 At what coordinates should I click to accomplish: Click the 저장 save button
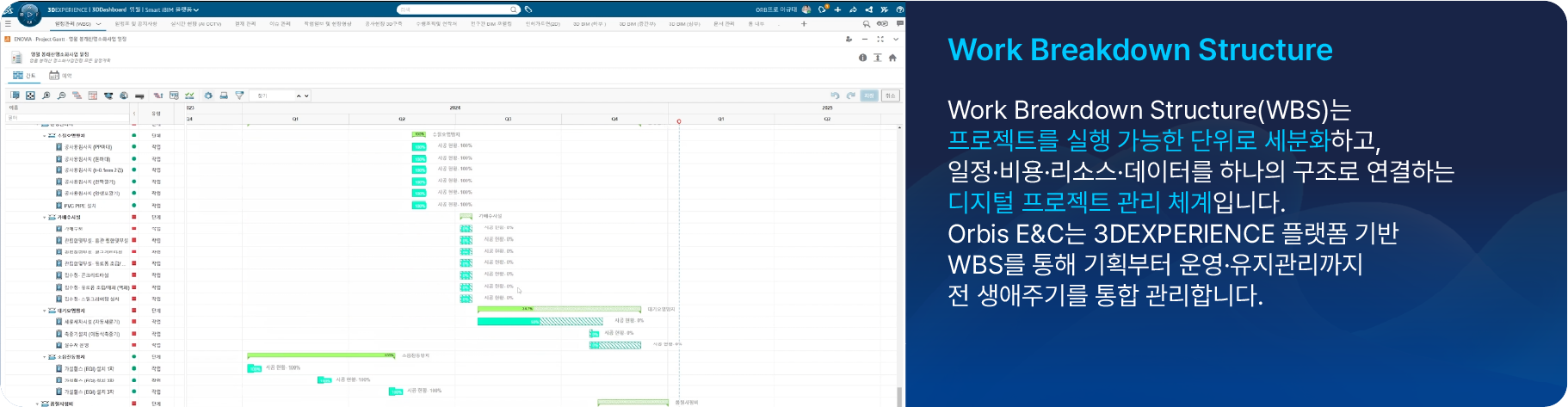(x=869, y=96)
